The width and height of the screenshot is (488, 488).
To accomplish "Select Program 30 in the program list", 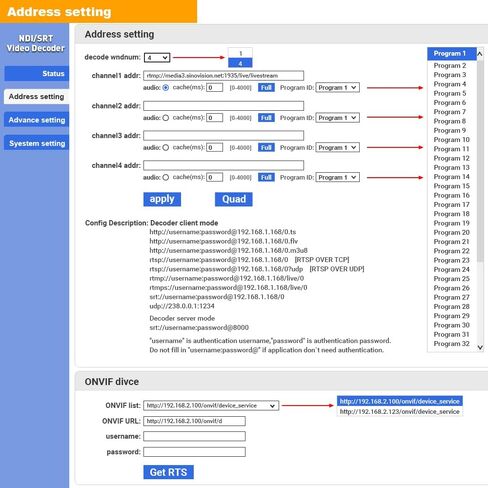I will point(452,325).
